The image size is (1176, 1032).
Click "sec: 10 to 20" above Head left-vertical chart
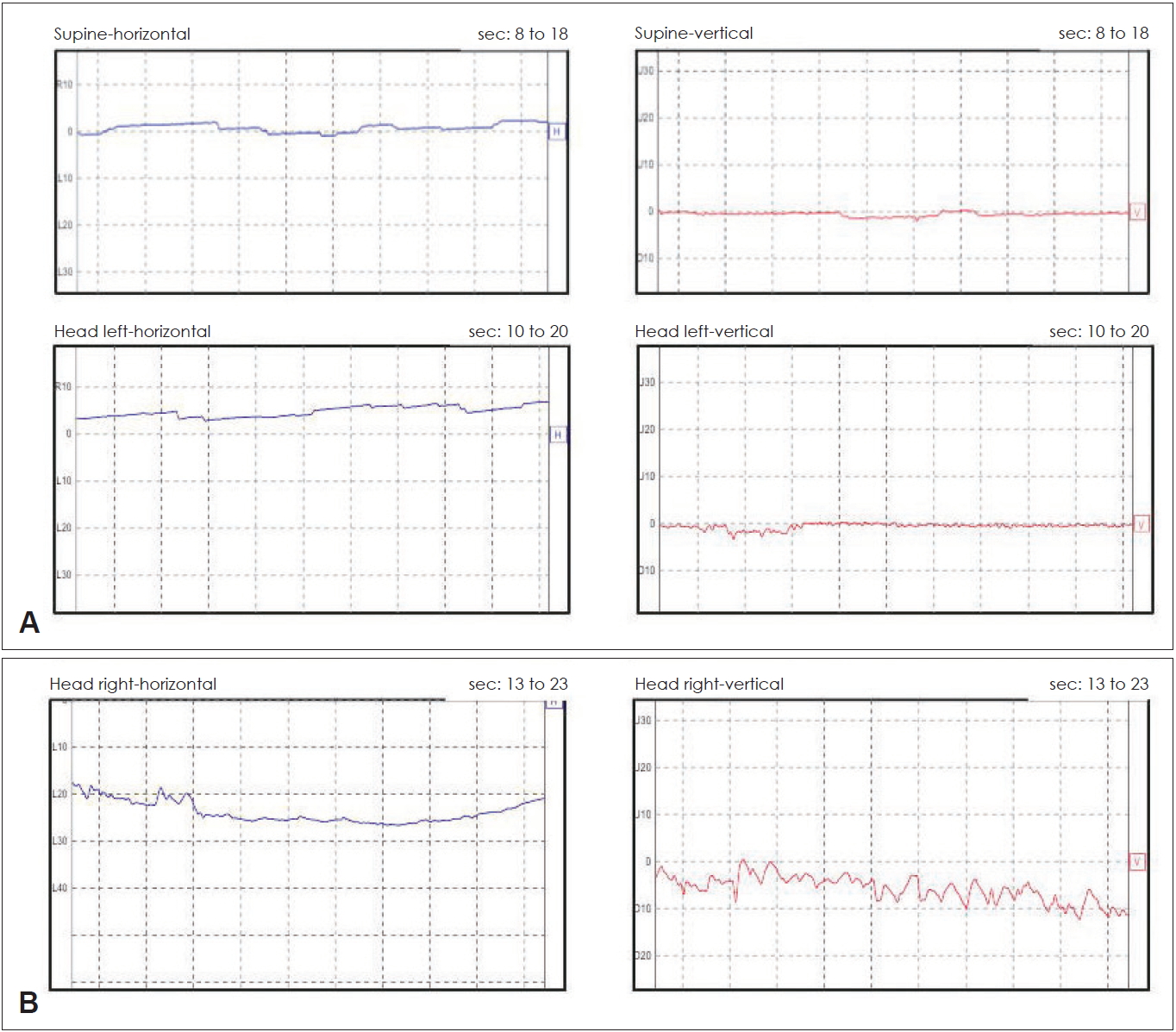(1099, 331)
